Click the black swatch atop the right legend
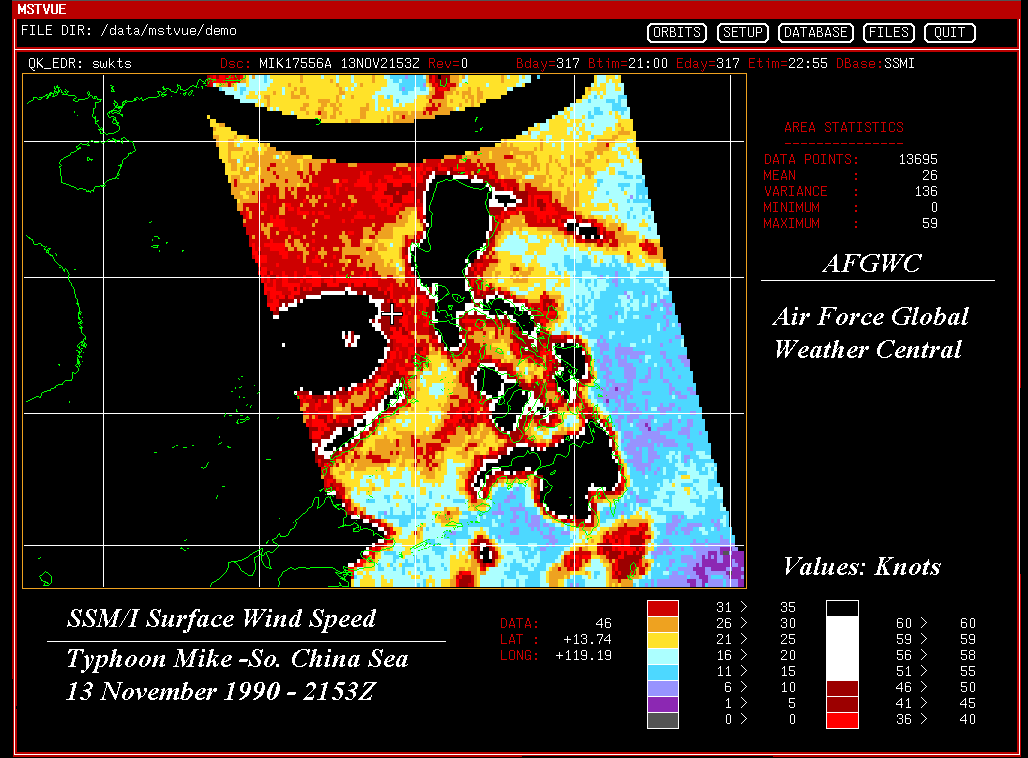 tap(842, 607)
